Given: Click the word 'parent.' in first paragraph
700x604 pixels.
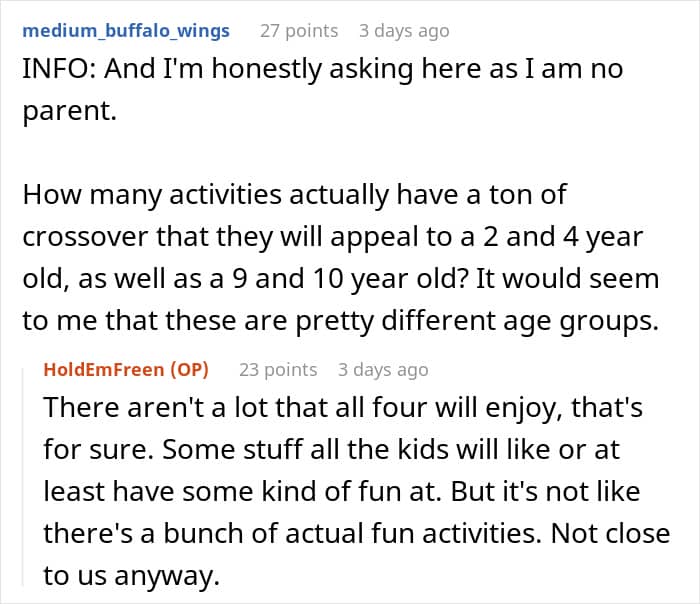Looking at the screenshot, I should click(x=70, y=111).
